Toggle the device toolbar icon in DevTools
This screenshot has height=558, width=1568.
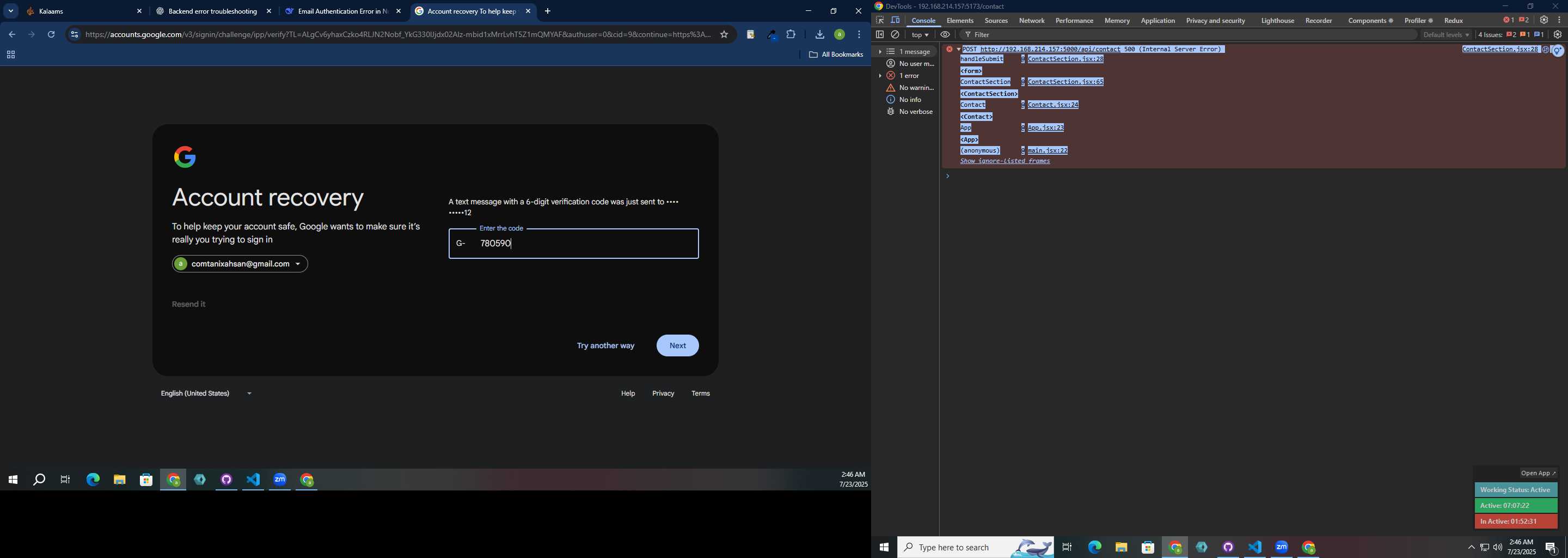[896, 20]
